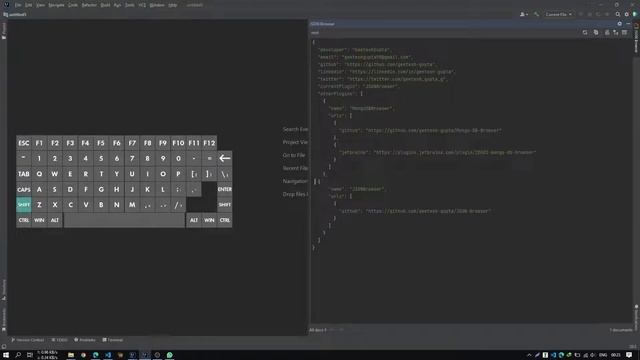Open IDE settings gear in main toolbar
This screenshot has width=640, height=360.
627,14
